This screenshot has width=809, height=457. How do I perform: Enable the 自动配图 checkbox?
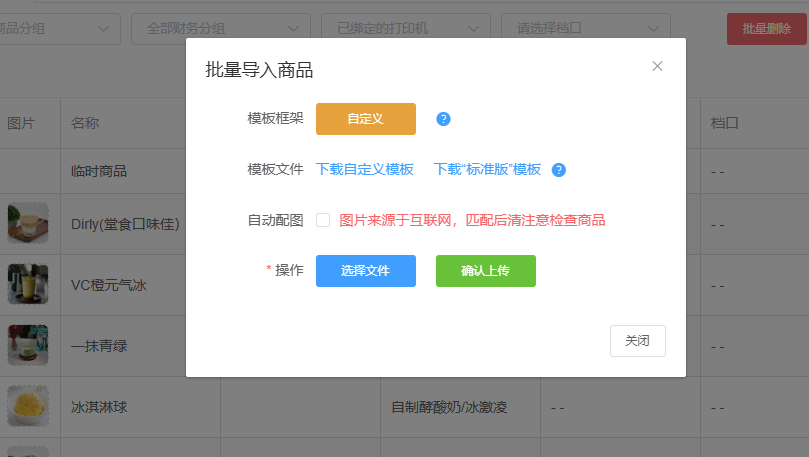(x=323, y=220)
